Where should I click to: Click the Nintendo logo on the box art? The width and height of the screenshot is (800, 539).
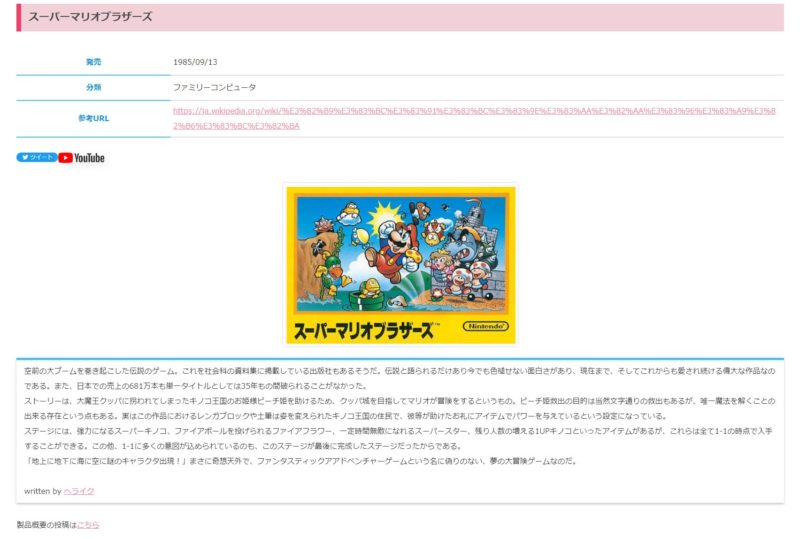(485, 327)
